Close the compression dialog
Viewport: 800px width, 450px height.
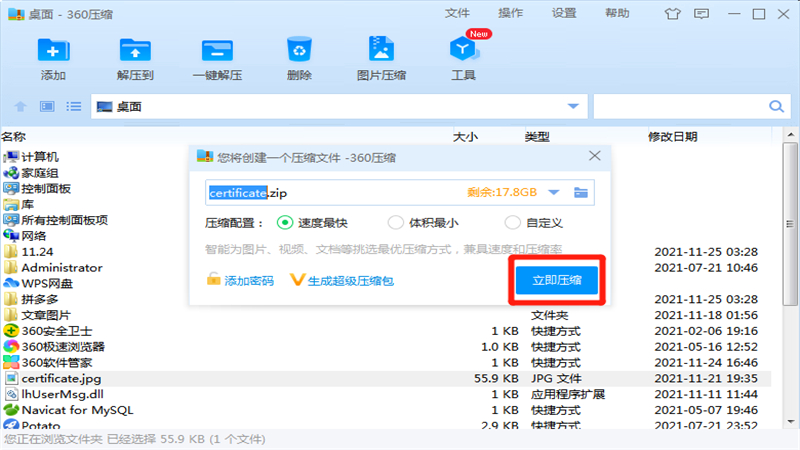(594, 156)
